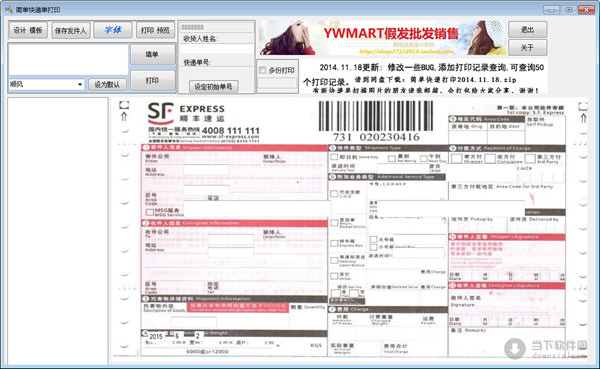Click the 填单 fill-form button
Screen dimensions: 600x369
tap(153, 55)
